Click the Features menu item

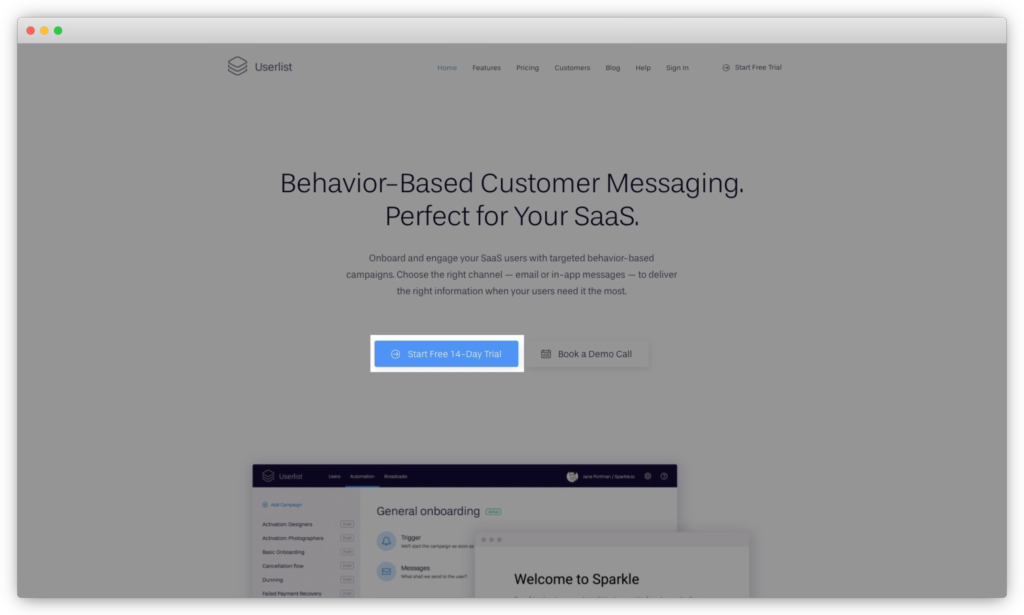487,67
